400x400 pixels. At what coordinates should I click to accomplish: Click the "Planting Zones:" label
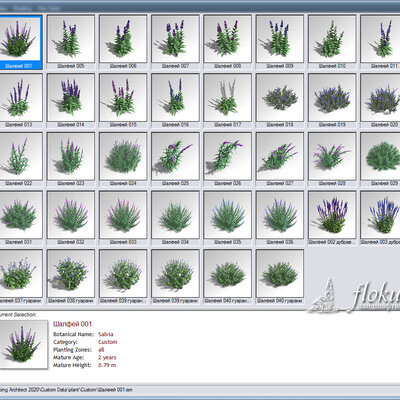click(x=72, y=350)
